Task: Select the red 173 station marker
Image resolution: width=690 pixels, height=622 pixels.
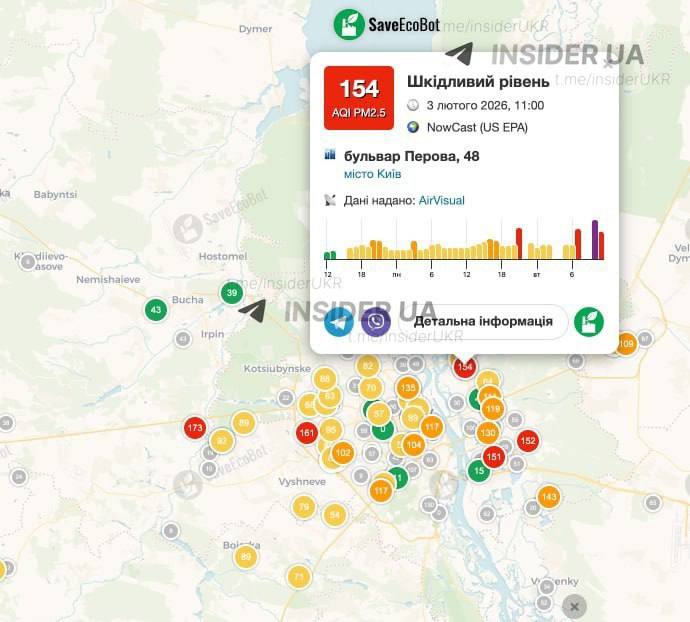Action: pyautogui.click(x=195, y=429)
